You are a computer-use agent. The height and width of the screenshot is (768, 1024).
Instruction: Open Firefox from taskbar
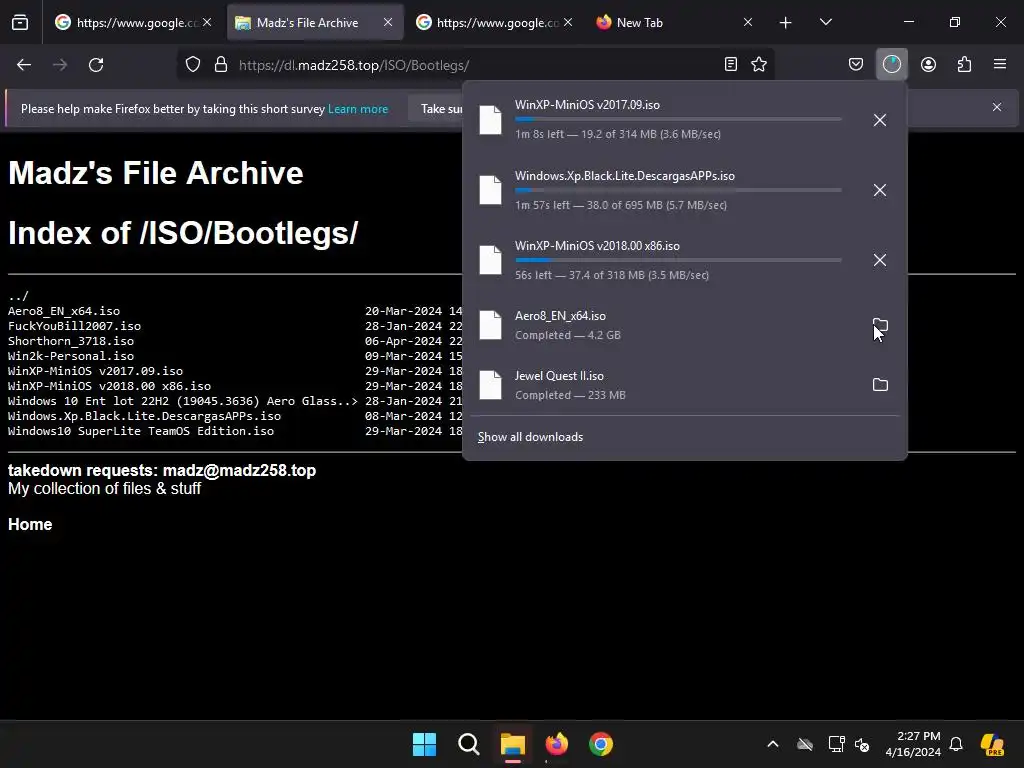point(556,744)
